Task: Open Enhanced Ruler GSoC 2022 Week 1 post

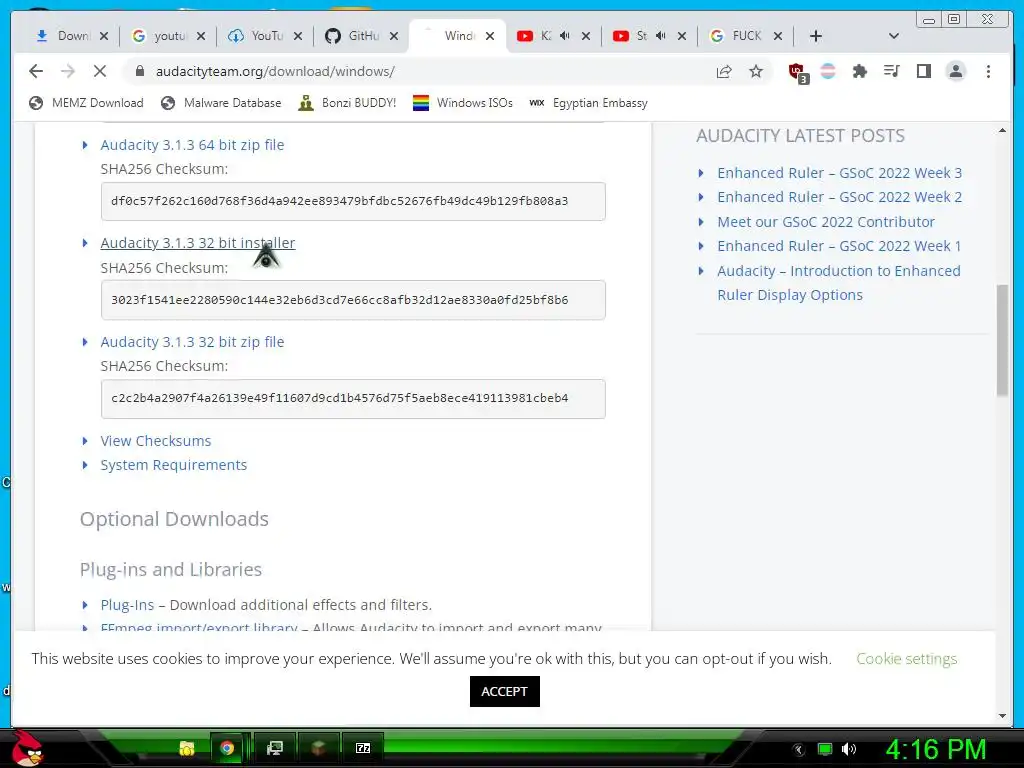Action: point(839,246)
